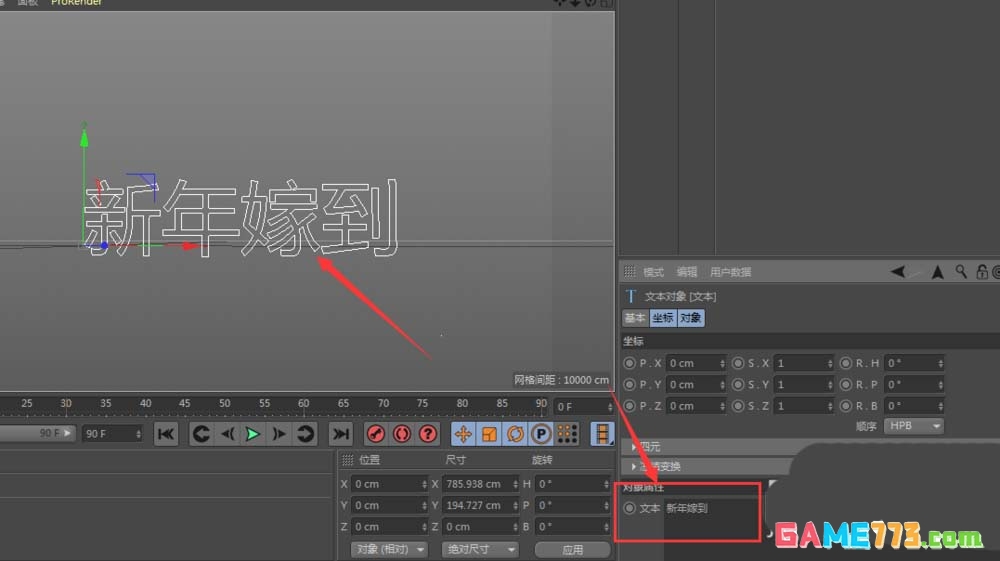Toggle scale keying icon

tap(489, 434)
